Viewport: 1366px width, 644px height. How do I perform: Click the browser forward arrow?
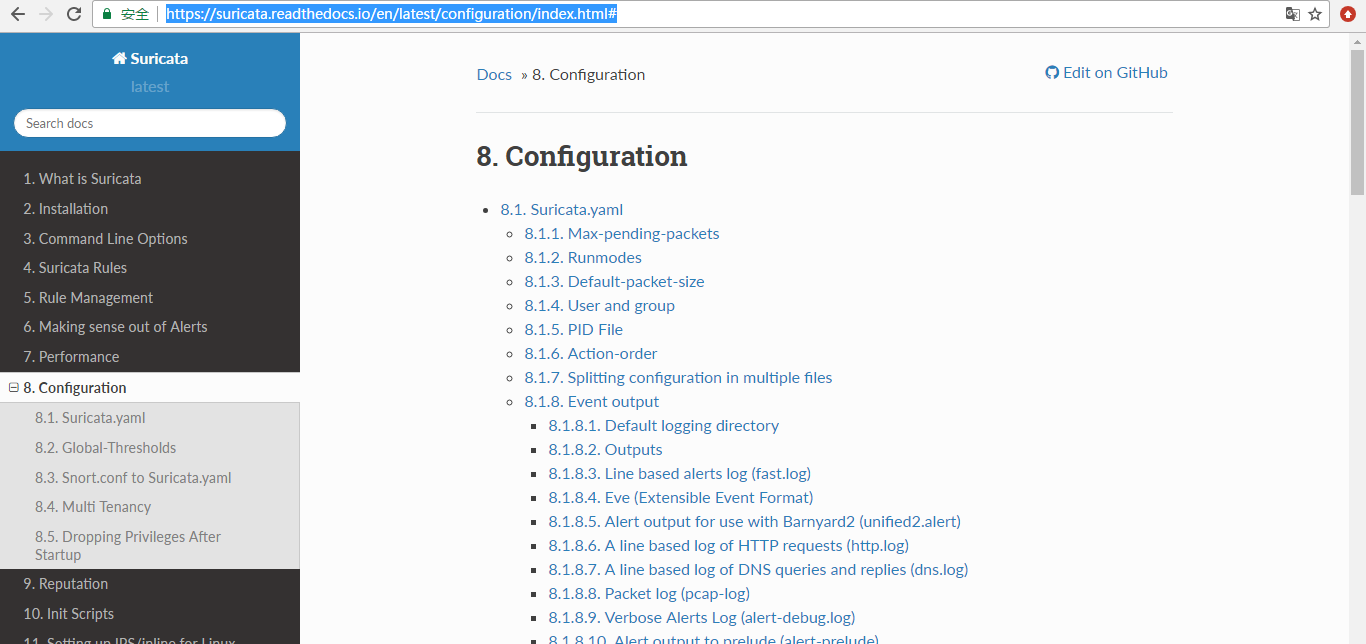pyautogui.click(x=45, y=14)
